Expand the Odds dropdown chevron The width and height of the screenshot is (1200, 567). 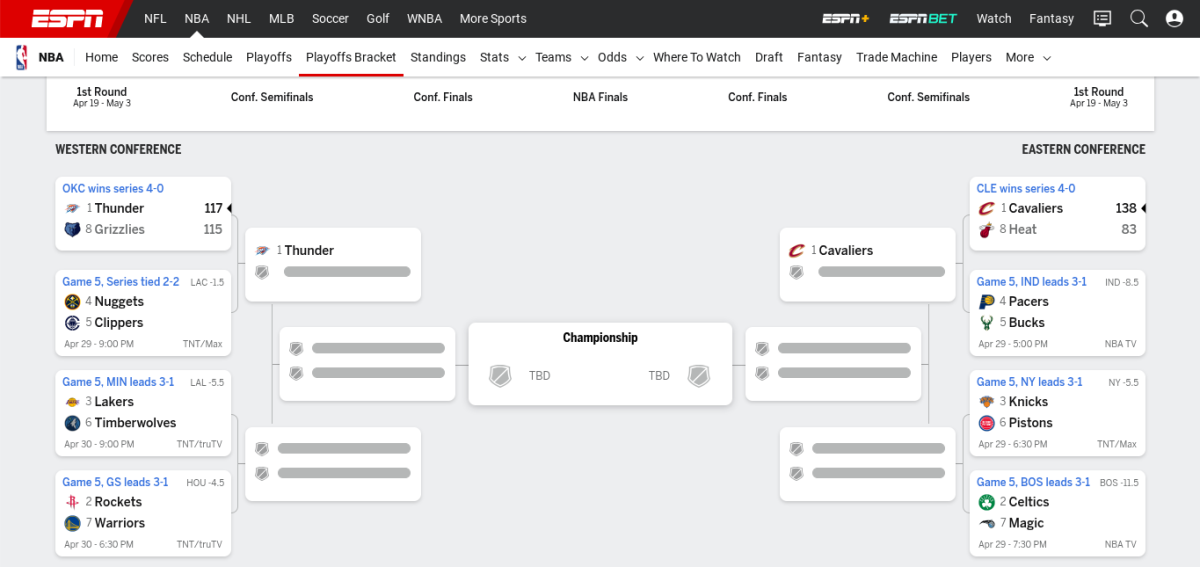click(x=639, y=58)
